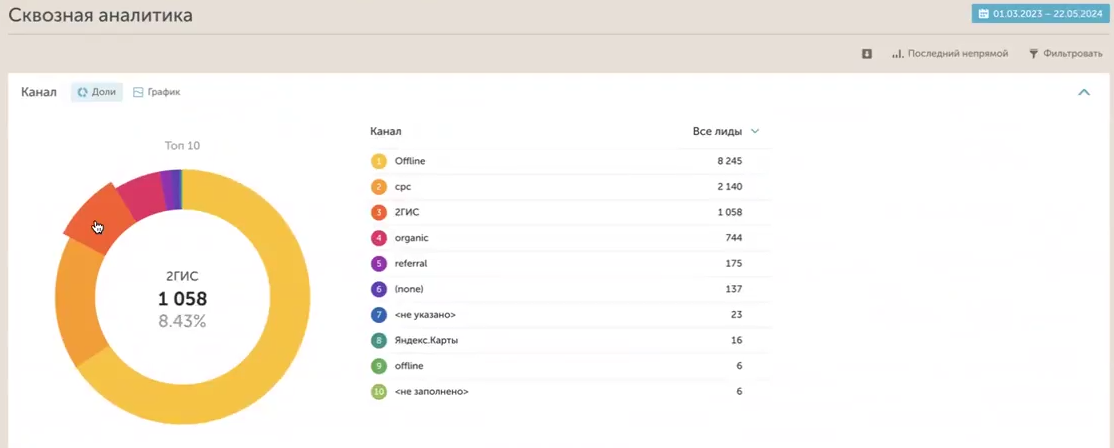
Task: Click the red-orange number 3 2ГИС marker
Action: point(379,212)
